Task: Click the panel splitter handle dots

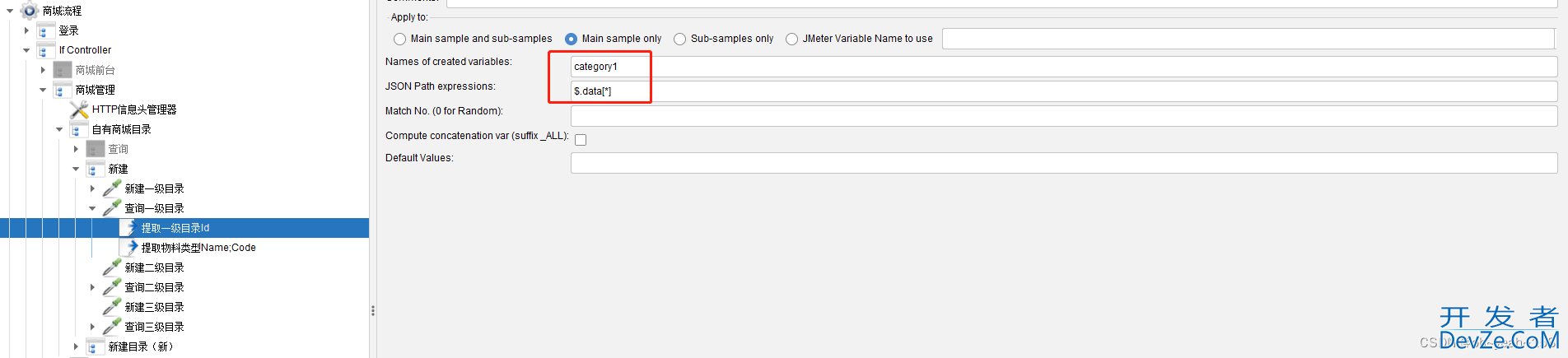Action: click(373, 311)
